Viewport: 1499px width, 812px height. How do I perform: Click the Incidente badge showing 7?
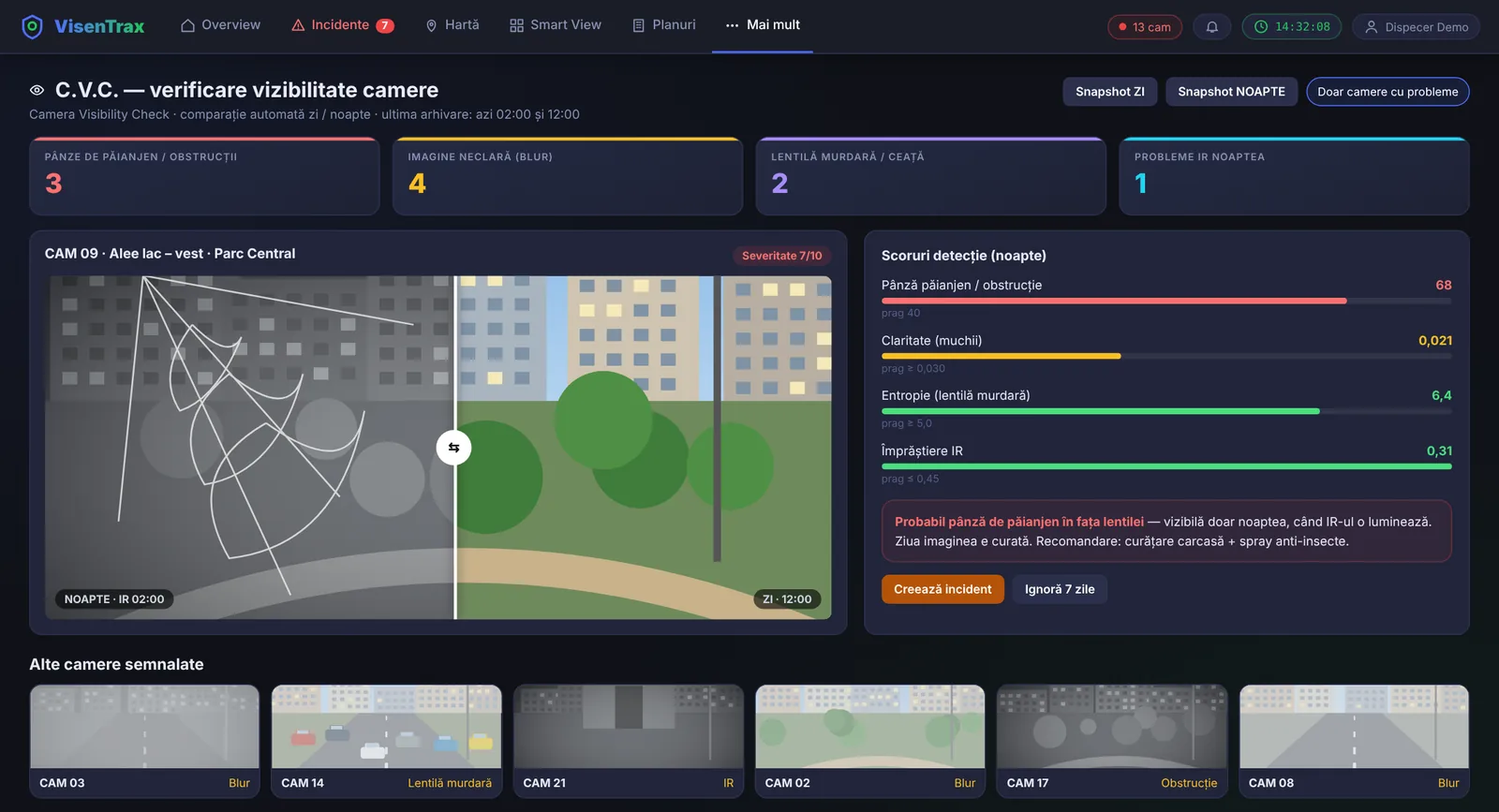click(x=385, y=26)
